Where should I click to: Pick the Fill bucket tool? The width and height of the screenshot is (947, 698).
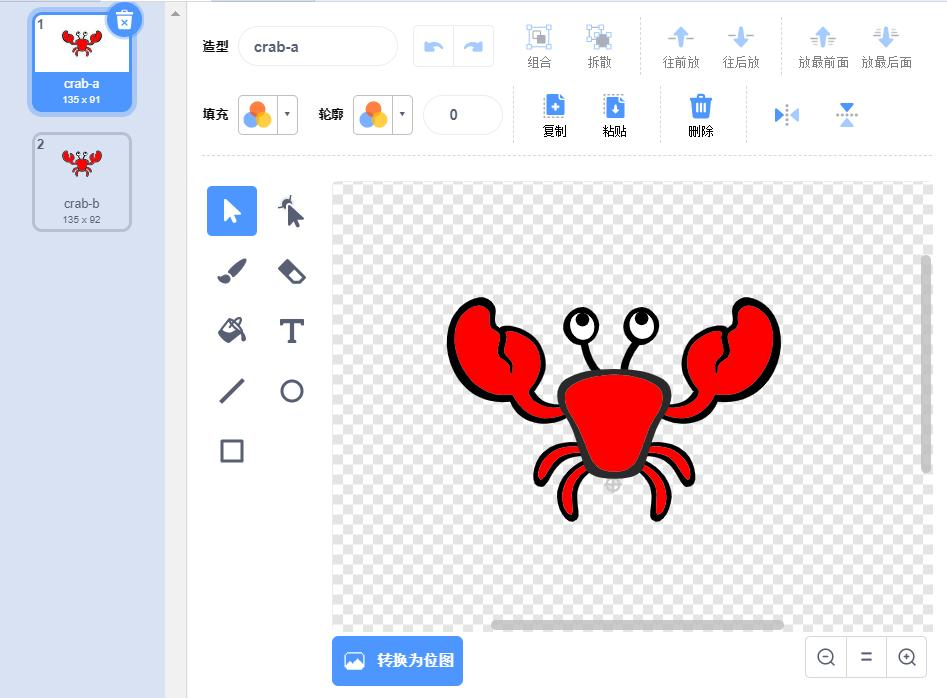[x=232, y=331]
